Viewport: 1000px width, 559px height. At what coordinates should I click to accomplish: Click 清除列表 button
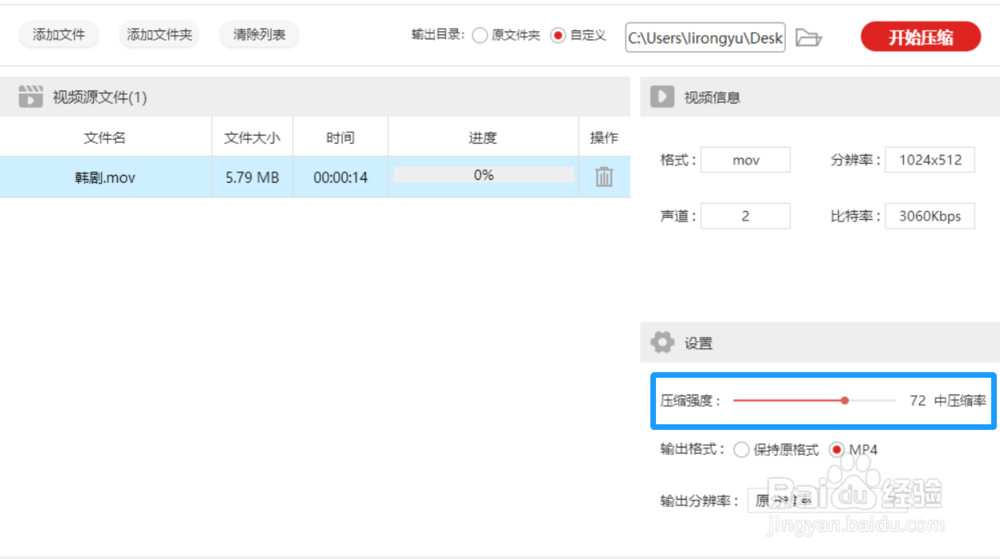click(x=259, y=34)
